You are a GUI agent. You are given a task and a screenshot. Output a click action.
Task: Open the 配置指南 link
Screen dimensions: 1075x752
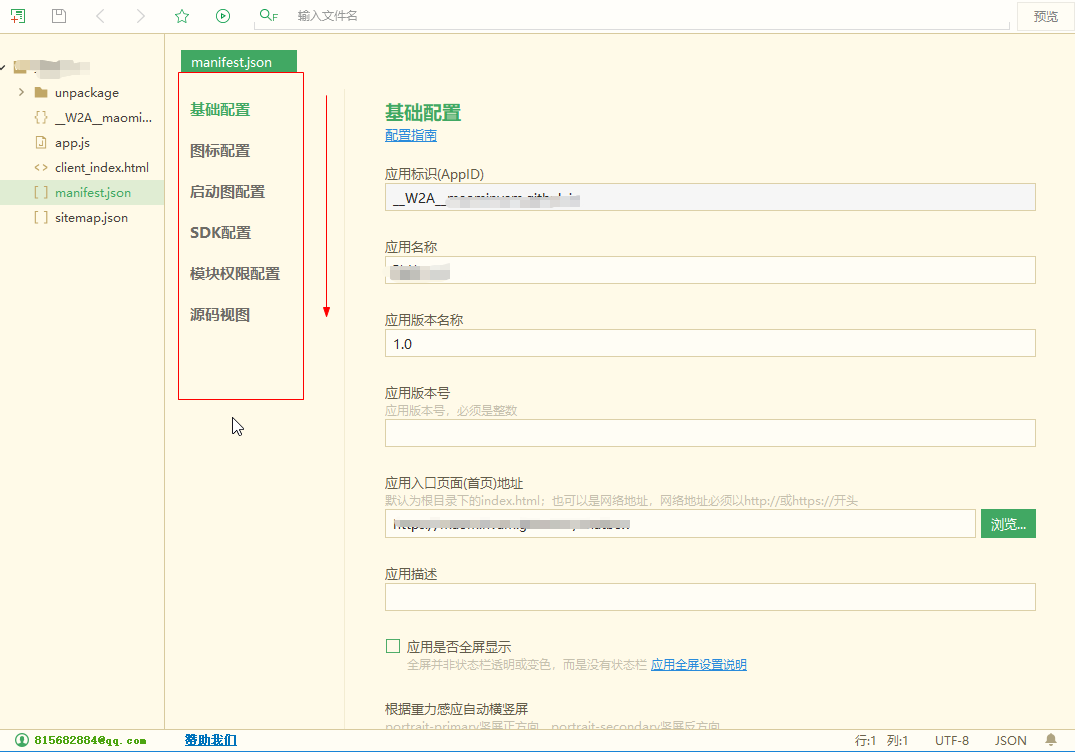(x=411, y=135)
